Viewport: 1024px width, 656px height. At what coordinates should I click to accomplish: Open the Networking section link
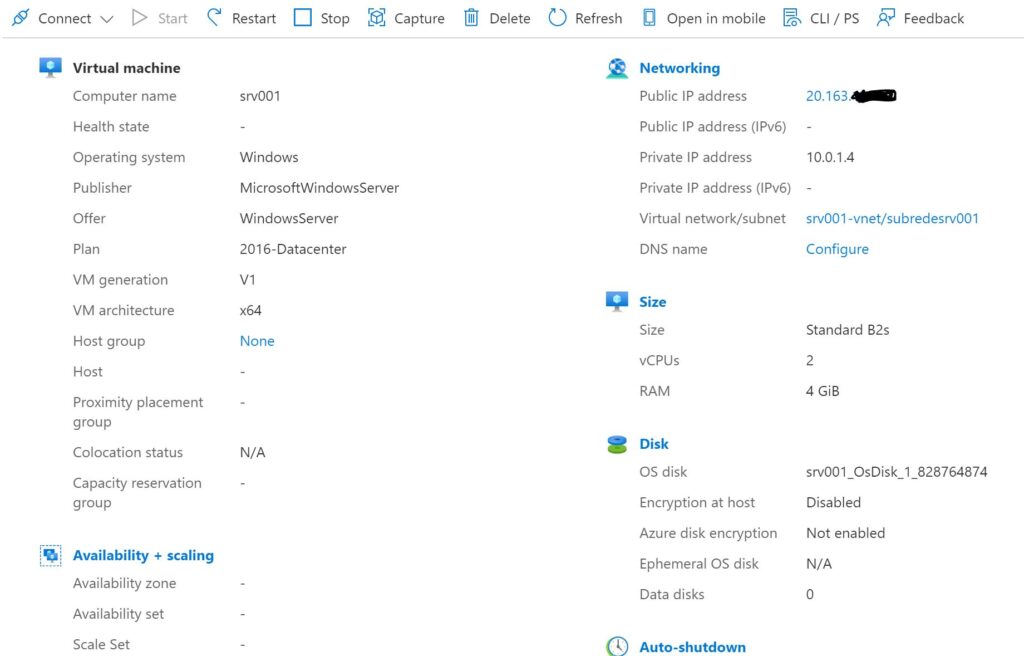tap(680, 68)
